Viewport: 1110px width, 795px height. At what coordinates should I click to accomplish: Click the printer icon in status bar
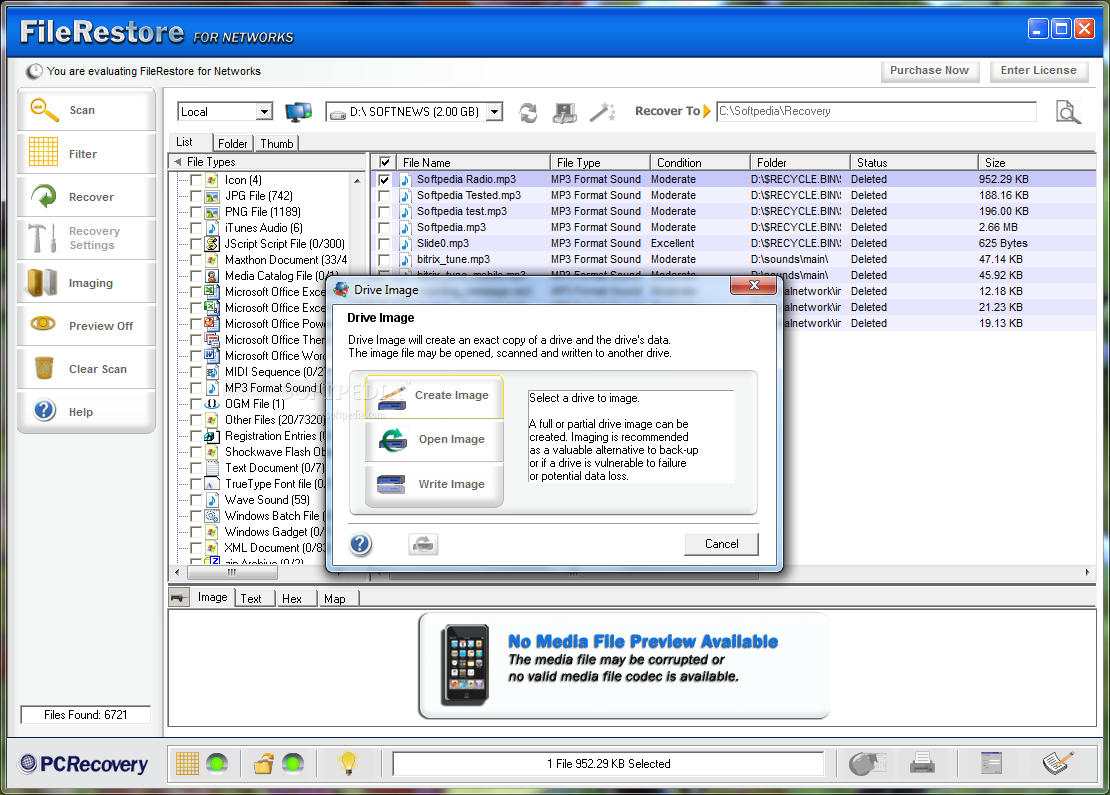[x=922, y=763]
